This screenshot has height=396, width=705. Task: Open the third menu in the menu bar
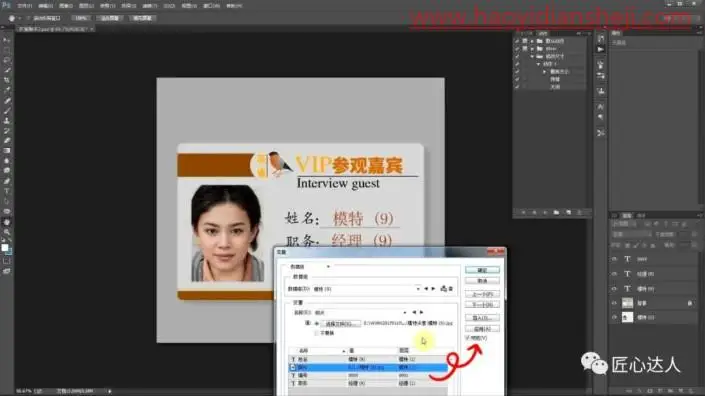click(x=66, y=6)
